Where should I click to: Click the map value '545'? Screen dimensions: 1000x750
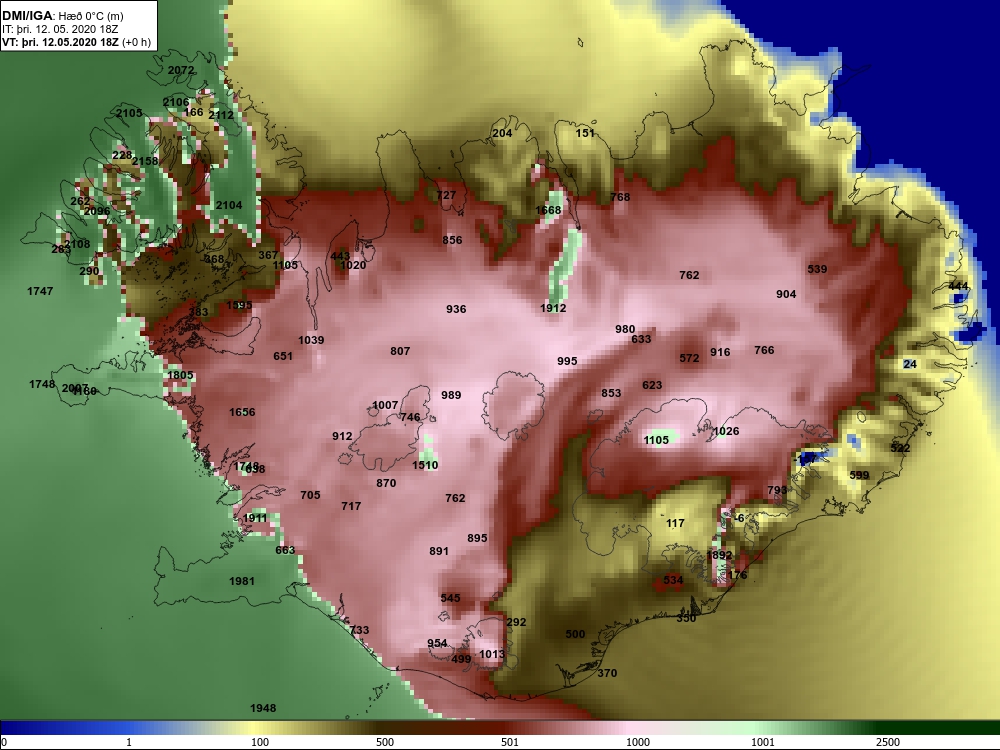click(450, 598)
